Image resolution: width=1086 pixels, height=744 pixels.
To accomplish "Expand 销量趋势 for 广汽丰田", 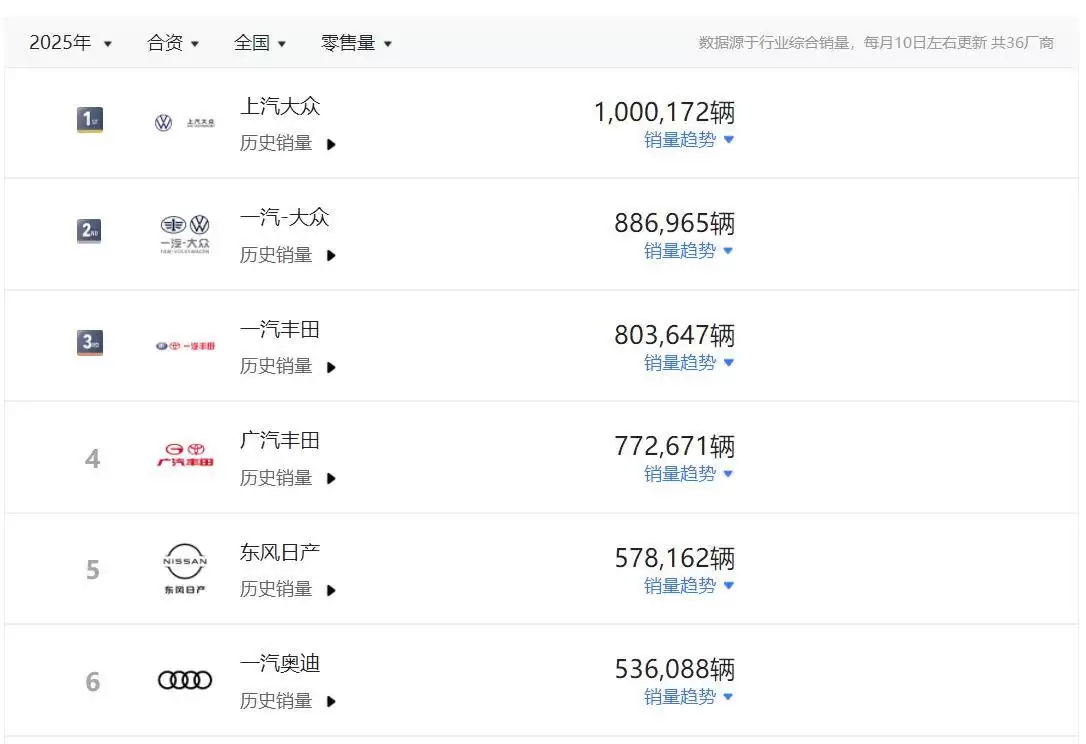I will point(689,473).
